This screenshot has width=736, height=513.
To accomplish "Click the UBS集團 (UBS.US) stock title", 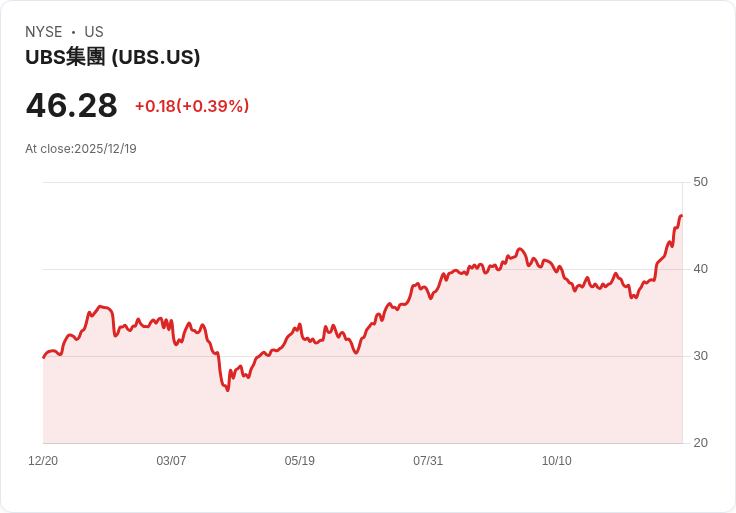I will tap(113, 57).
